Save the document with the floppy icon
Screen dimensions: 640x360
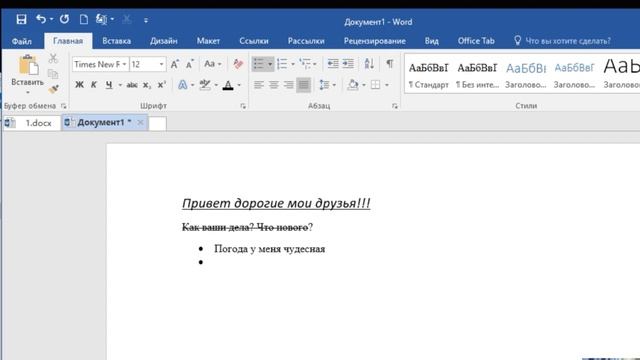(21, 19)
